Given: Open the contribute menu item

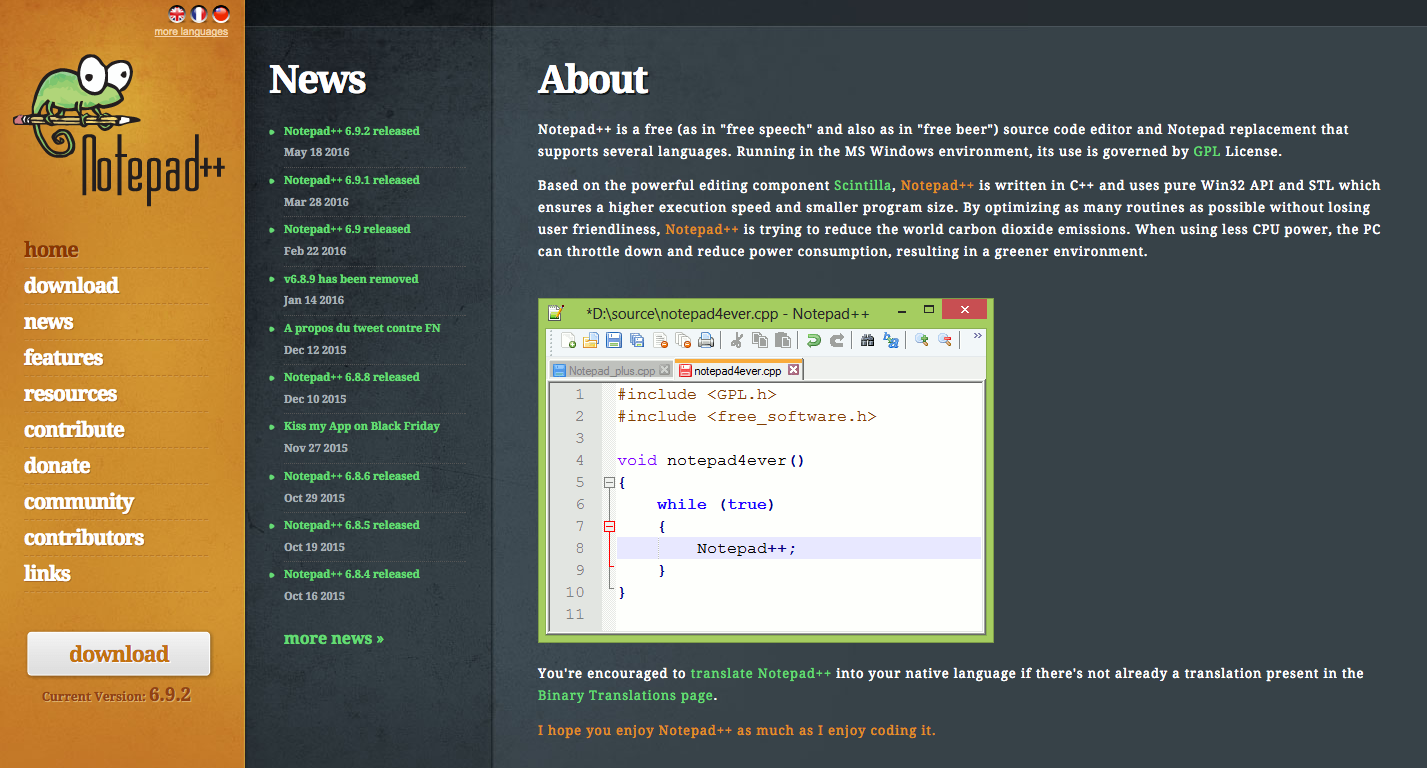Looking at the screenshot, I should pos(74,430).
